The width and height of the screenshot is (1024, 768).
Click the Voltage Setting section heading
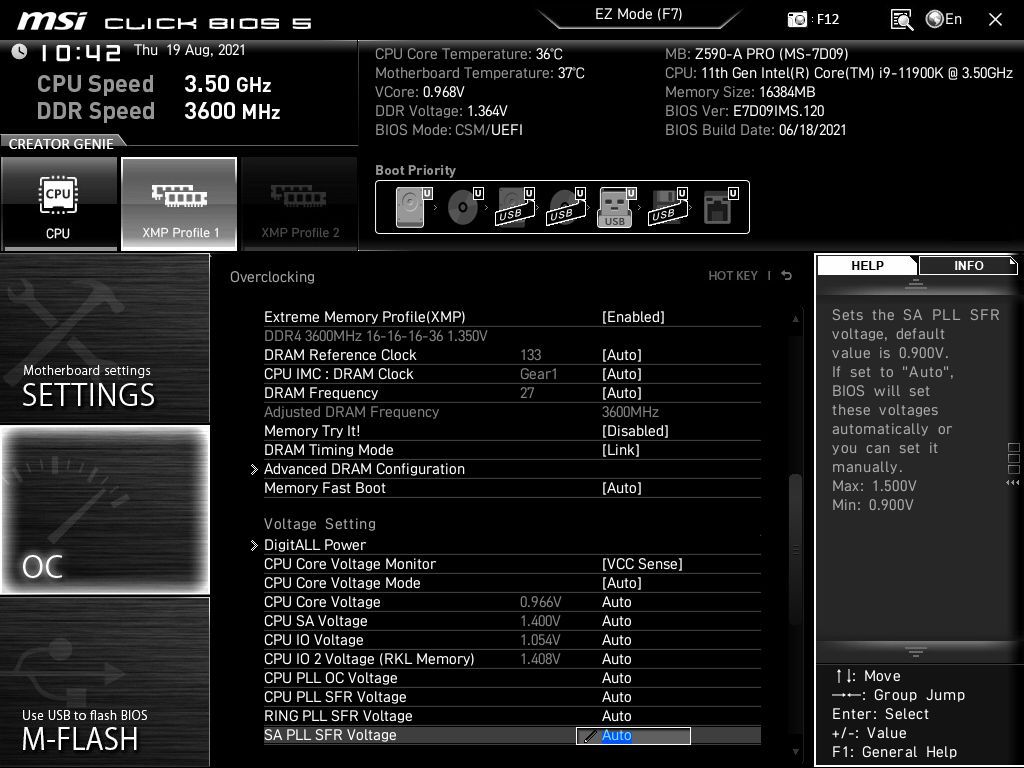pyautogui.click(x=319, y=524)
